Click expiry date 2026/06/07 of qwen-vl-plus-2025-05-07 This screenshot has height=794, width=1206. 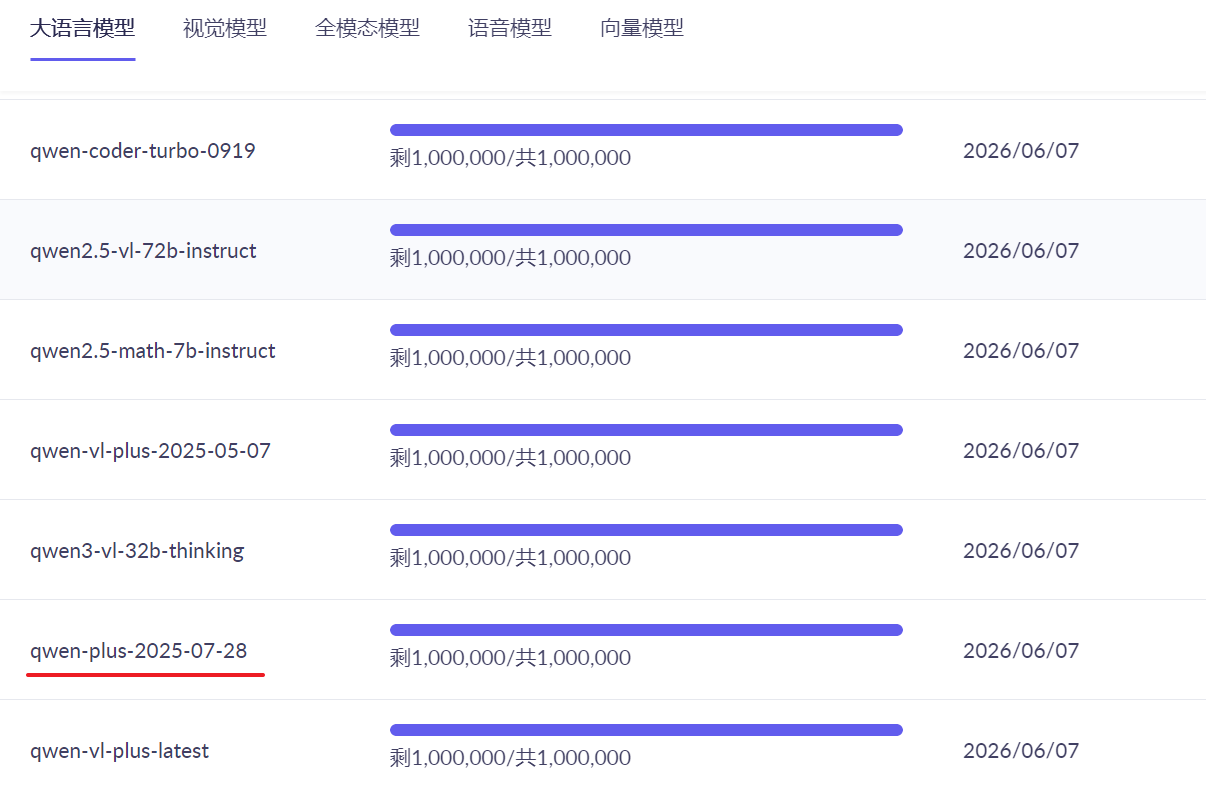point(1021,451)
